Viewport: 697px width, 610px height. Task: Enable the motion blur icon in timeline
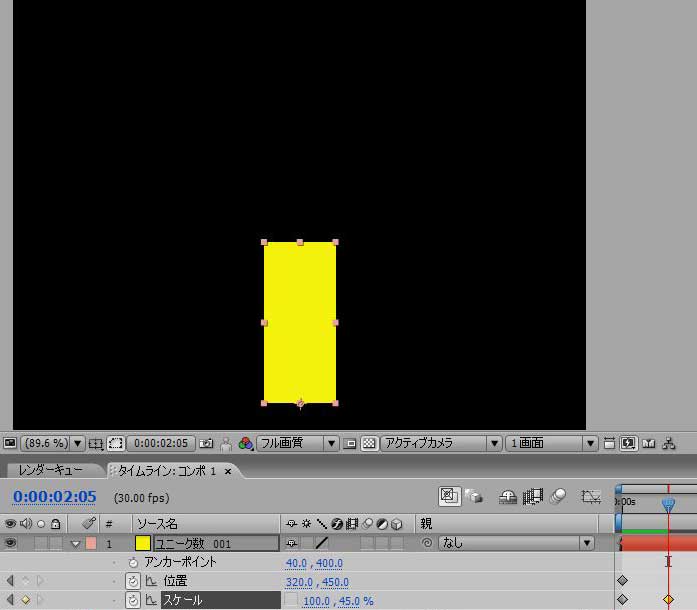[x=558, y=496]
